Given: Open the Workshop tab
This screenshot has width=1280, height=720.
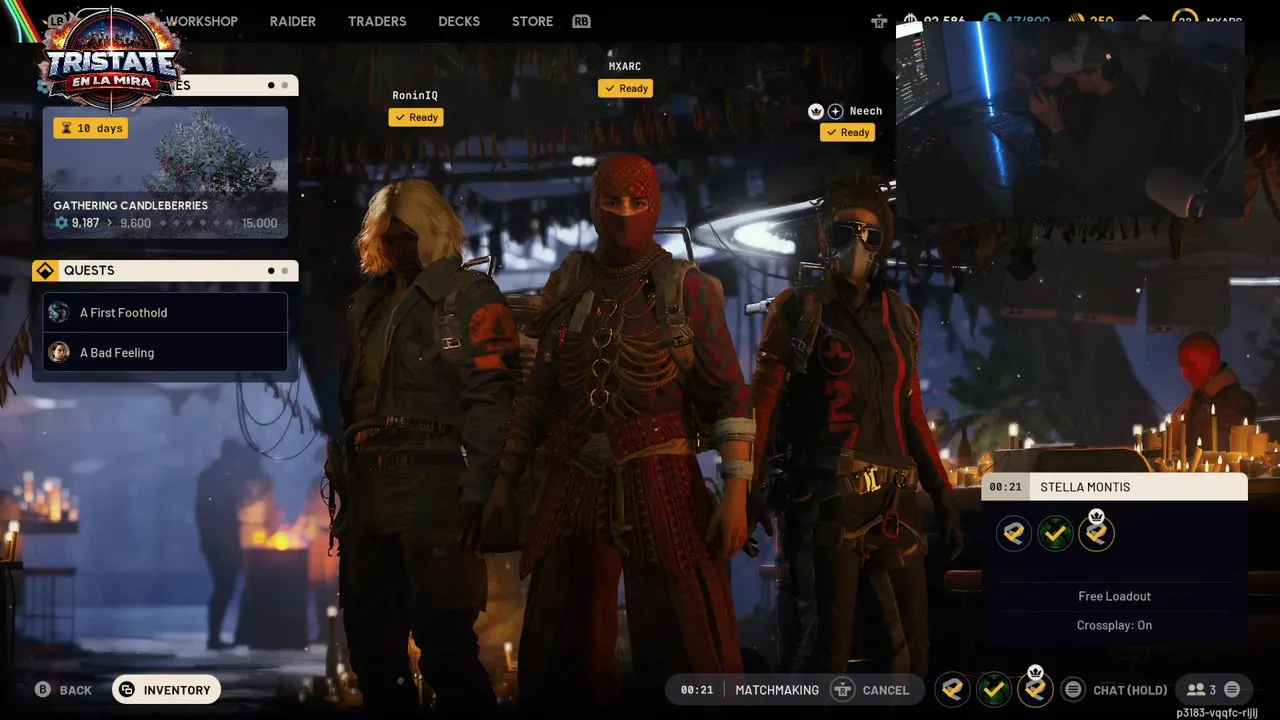Looking at the screenshot, I should coord(201,21).
